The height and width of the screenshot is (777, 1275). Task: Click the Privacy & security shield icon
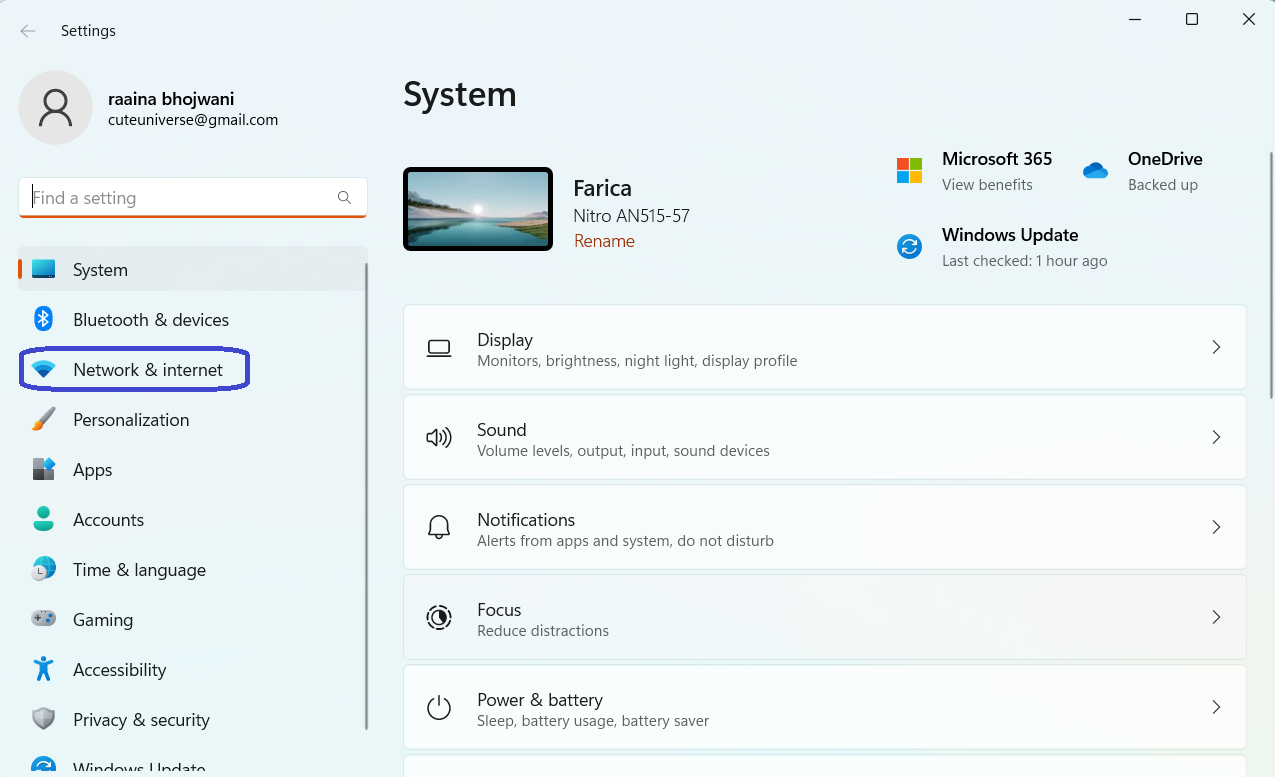tap(43, 719)
